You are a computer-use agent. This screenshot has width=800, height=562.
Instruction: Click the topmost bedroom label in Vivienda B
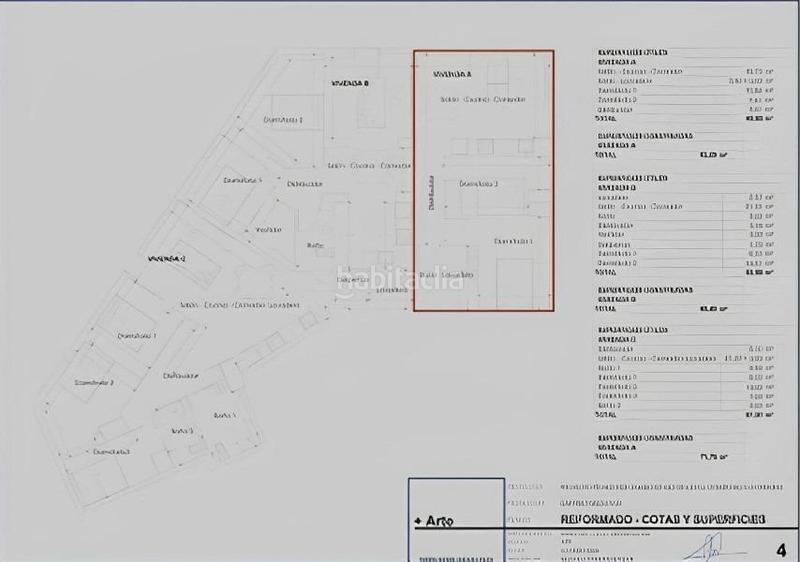(x=282, y=119)
